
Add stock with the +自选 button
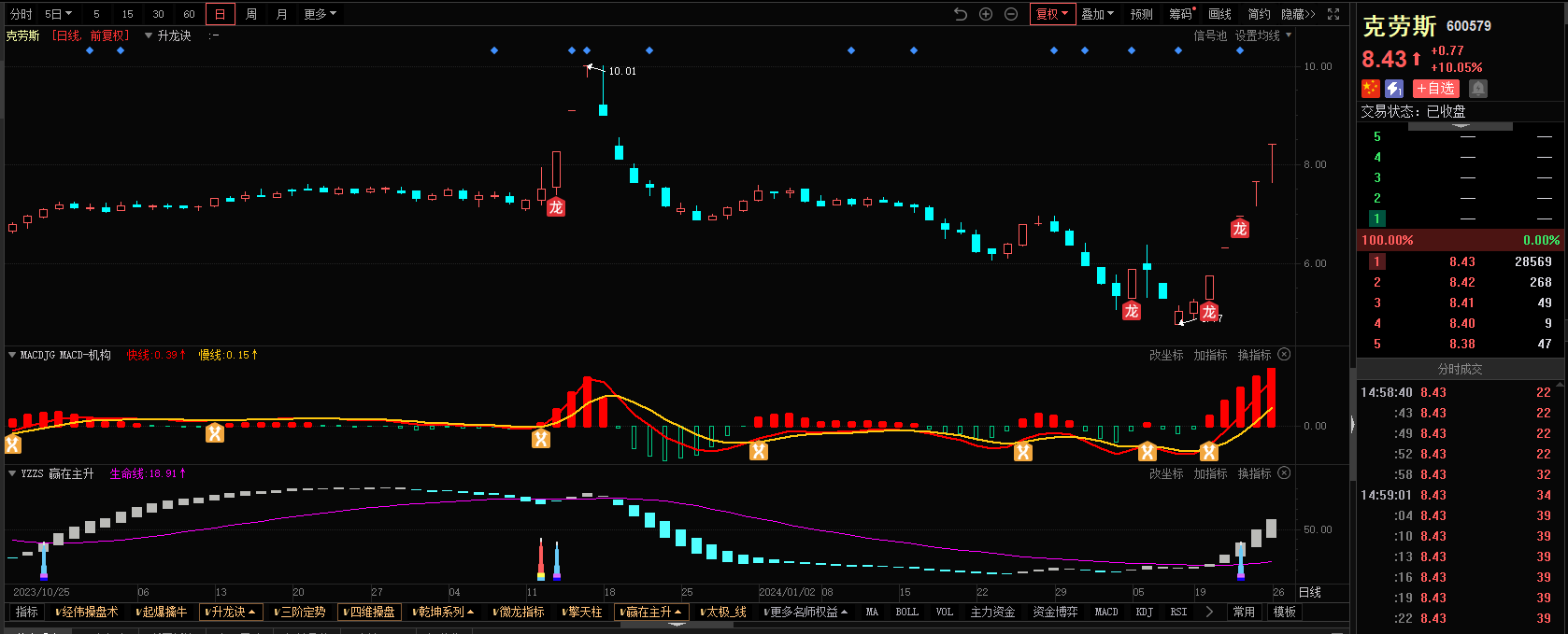click(x=1435, y=89)
